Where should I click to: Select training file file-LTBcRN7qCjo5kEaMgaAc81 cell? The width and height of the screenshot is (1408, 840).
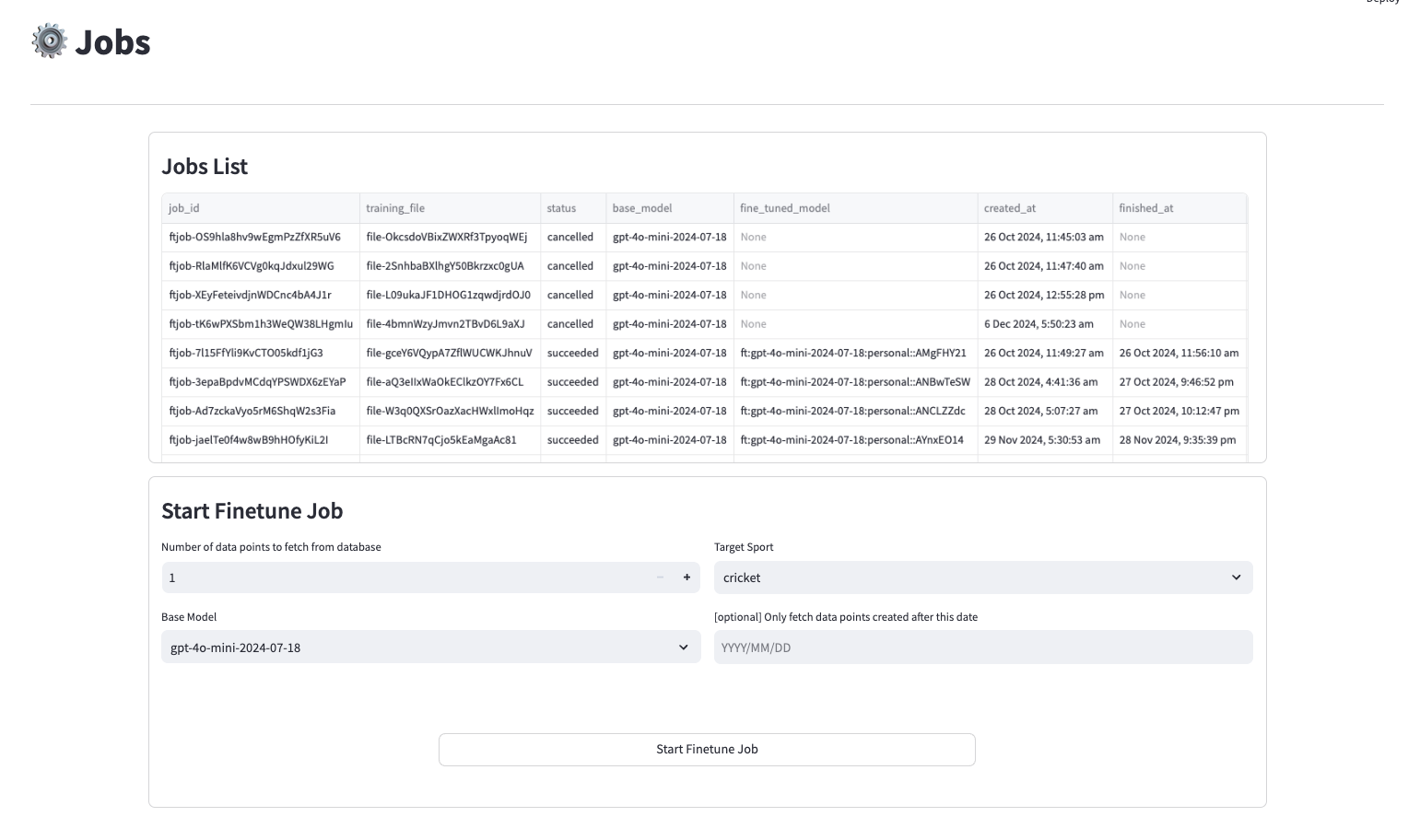click(x=441, y=440)
